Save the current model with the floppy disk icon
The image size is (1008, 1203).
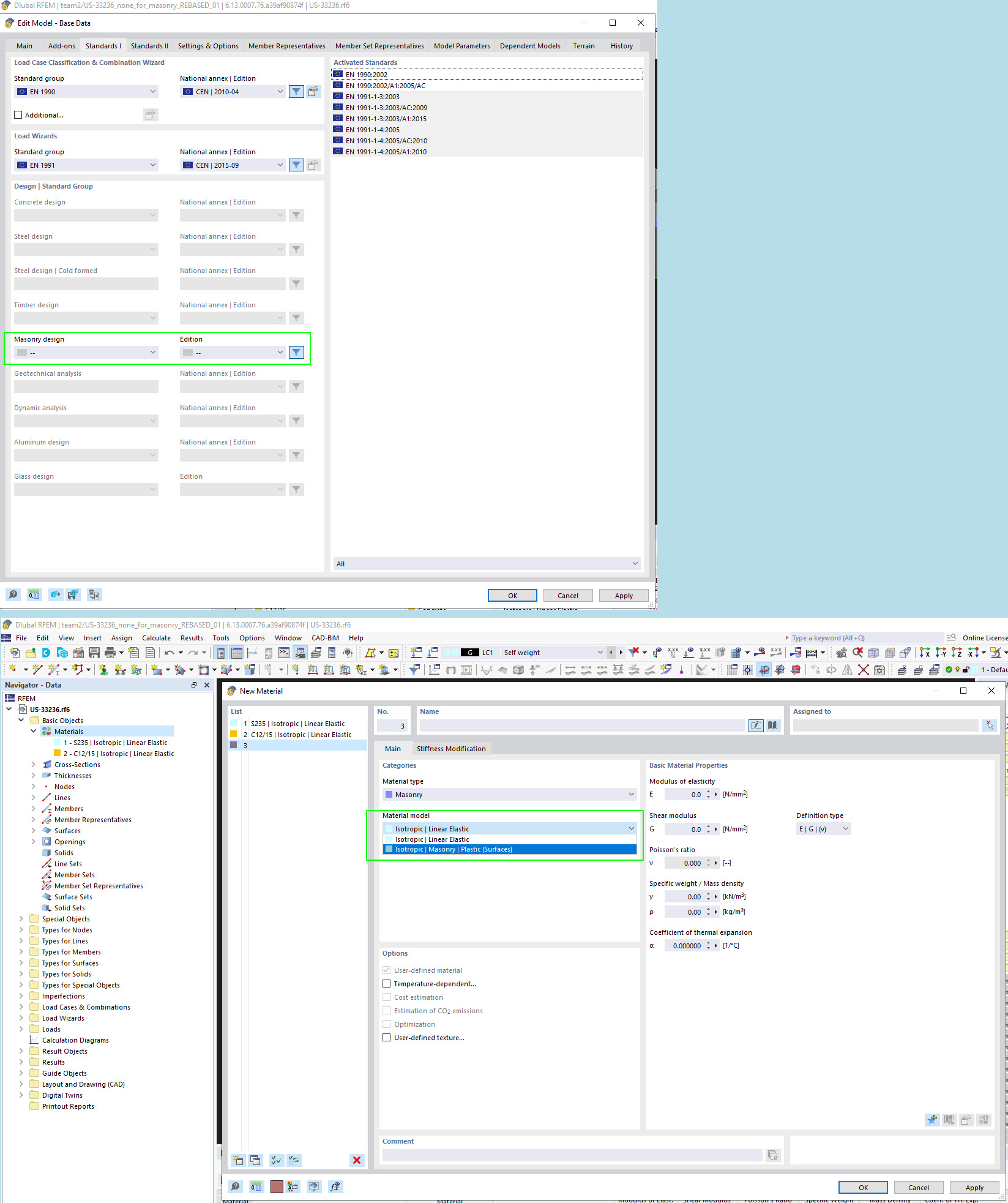pyautogui.click(x=93, y=652)
